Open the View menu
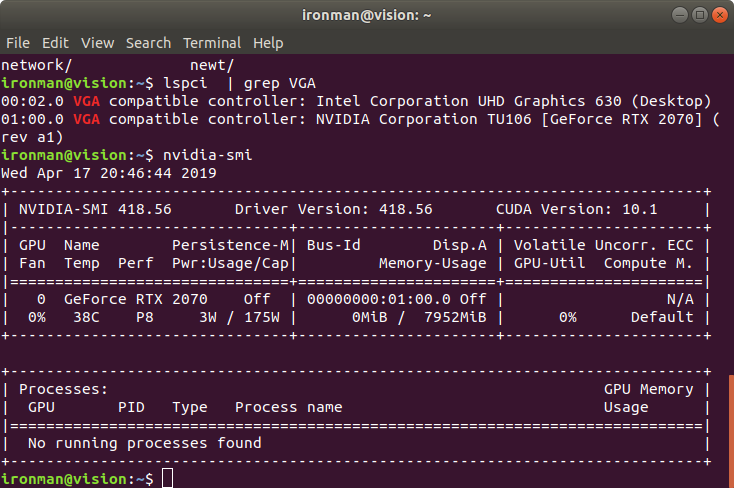Screen dimensions: 734x488 click(x=98, y=43)
